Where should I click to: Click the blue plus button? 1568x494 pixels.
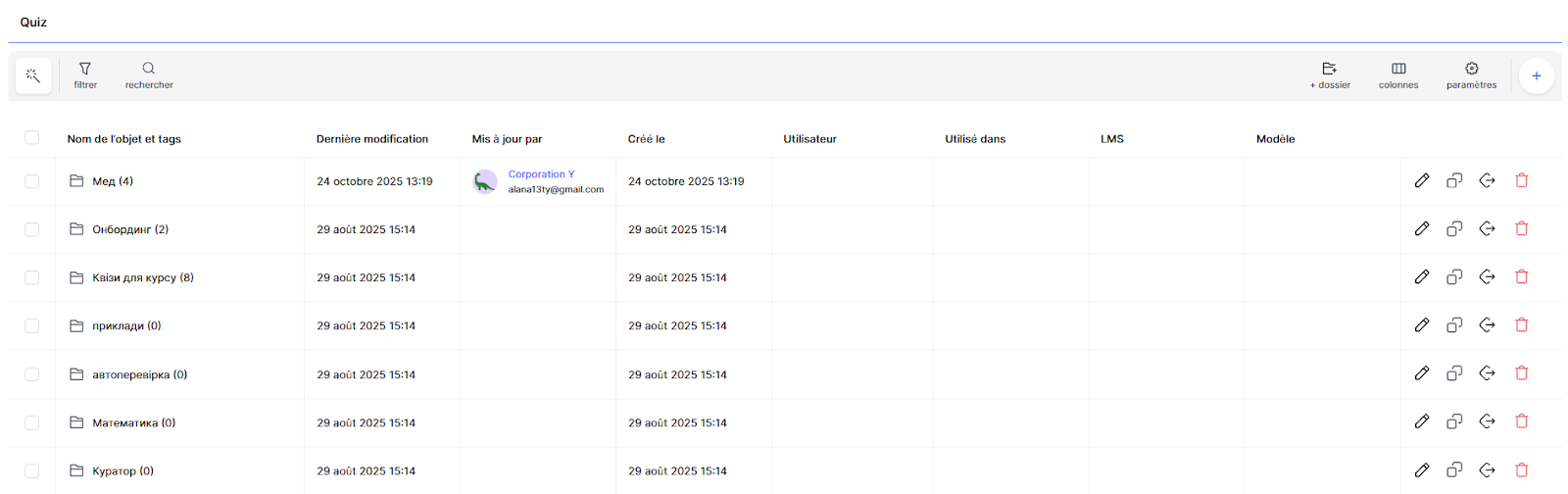[x=1537, y=75]
